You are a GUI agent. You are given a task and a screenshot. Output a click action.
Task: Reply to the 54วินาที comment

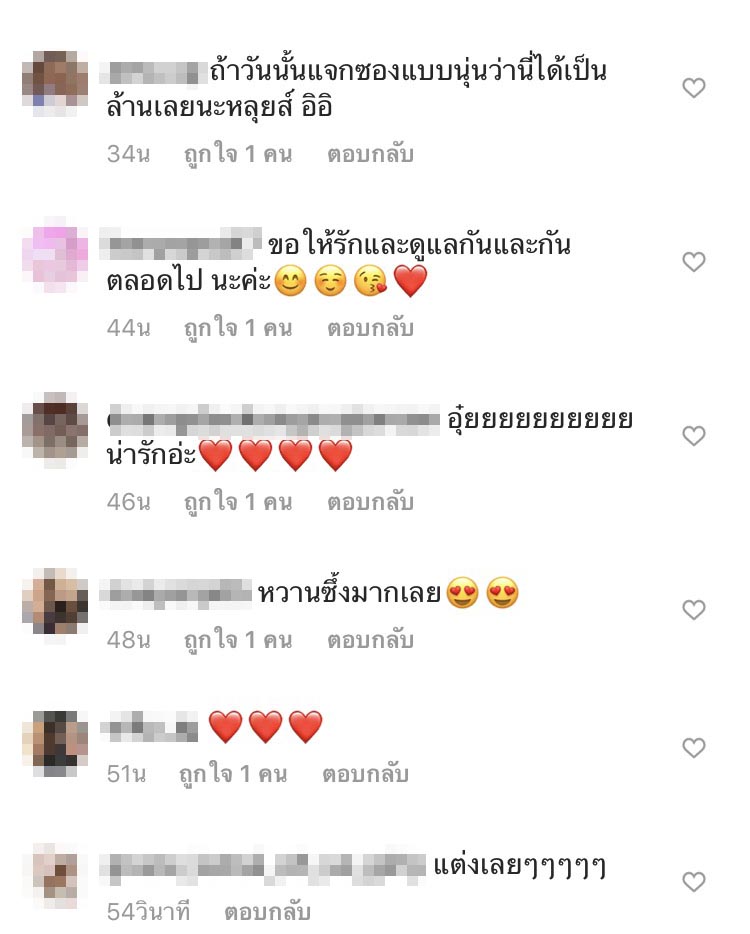point(267,912)
